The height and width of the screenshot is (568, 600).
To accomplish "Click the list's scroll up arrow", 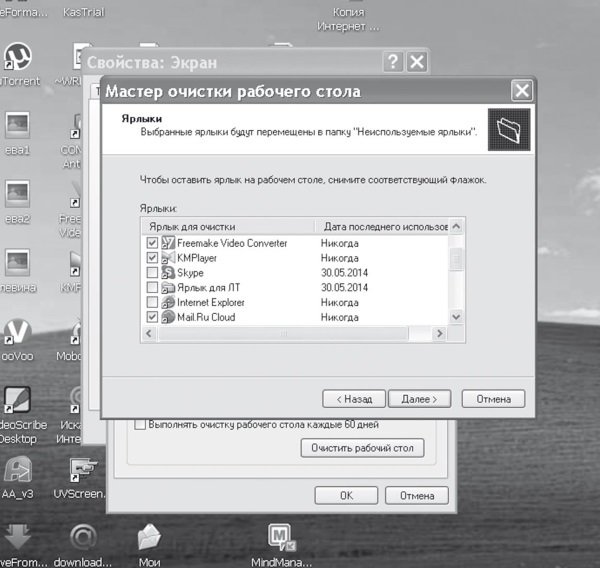I will [456, 226].
